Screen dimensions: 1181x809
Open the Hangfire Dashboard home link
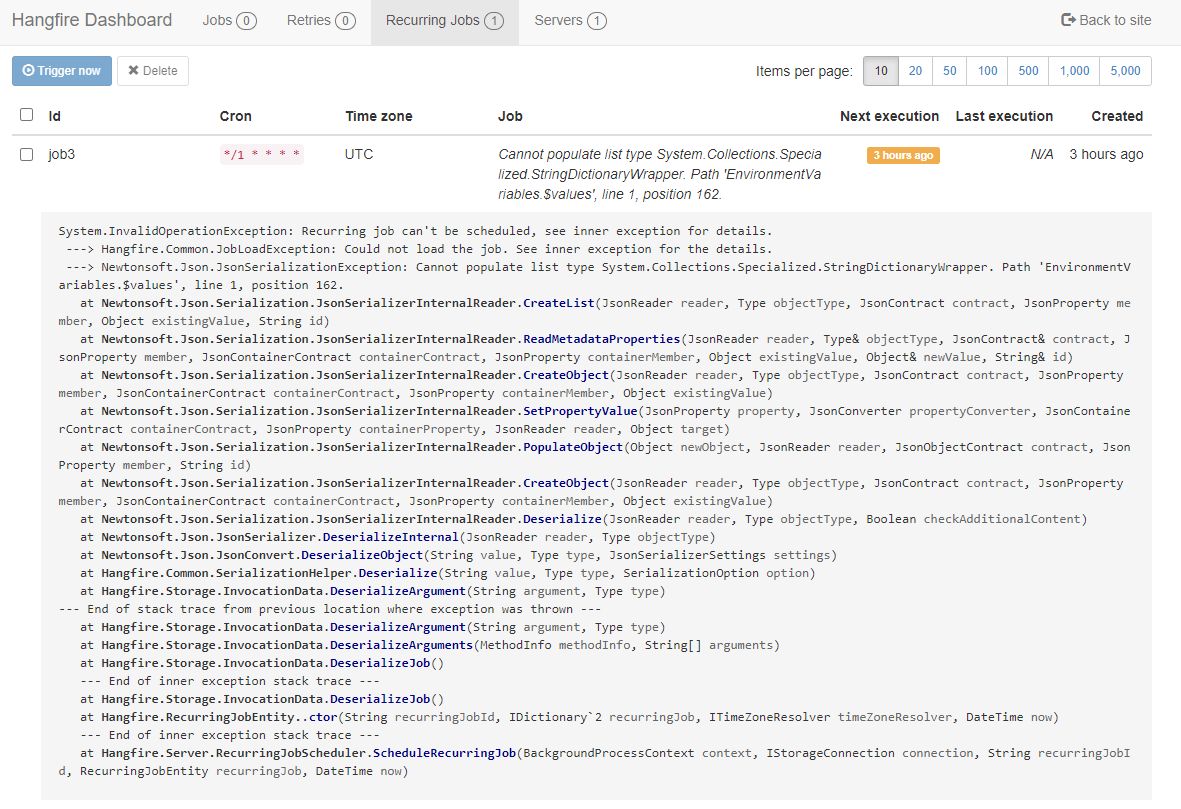(x=92, y=20)
